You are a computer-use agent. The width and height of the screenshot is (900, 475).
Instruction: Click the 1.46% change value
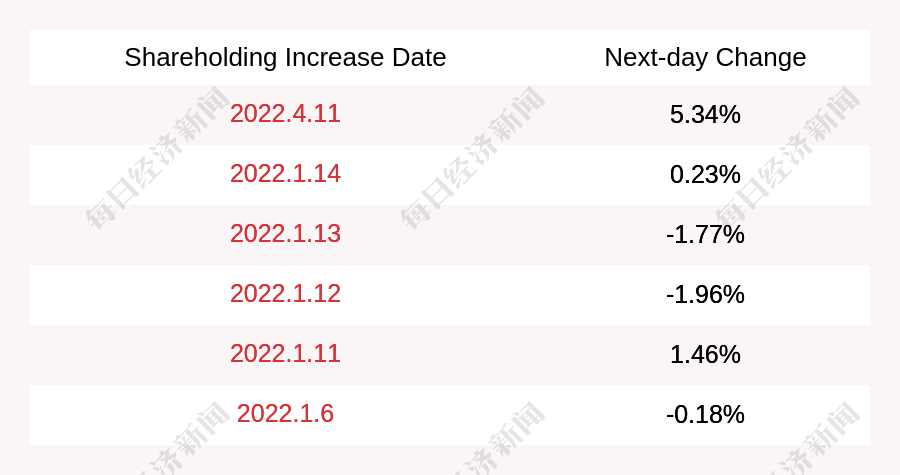[x=705, y=355]
